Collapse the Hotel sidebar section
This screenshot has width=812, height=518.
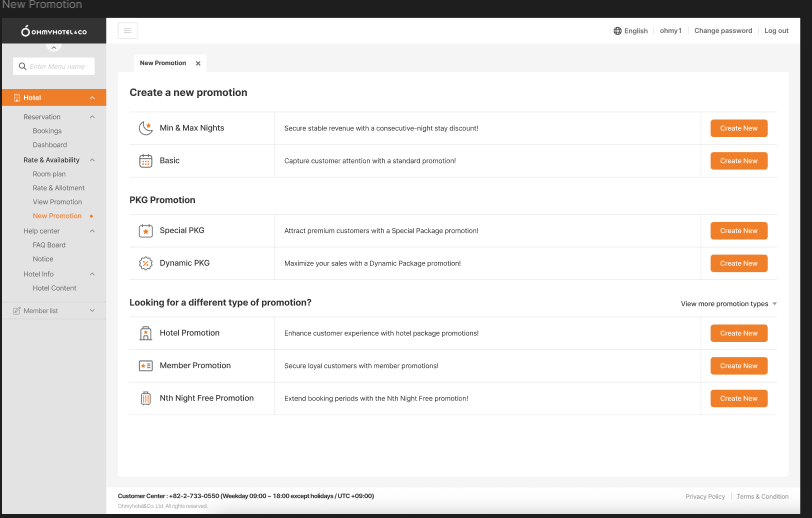coord(92,98)
